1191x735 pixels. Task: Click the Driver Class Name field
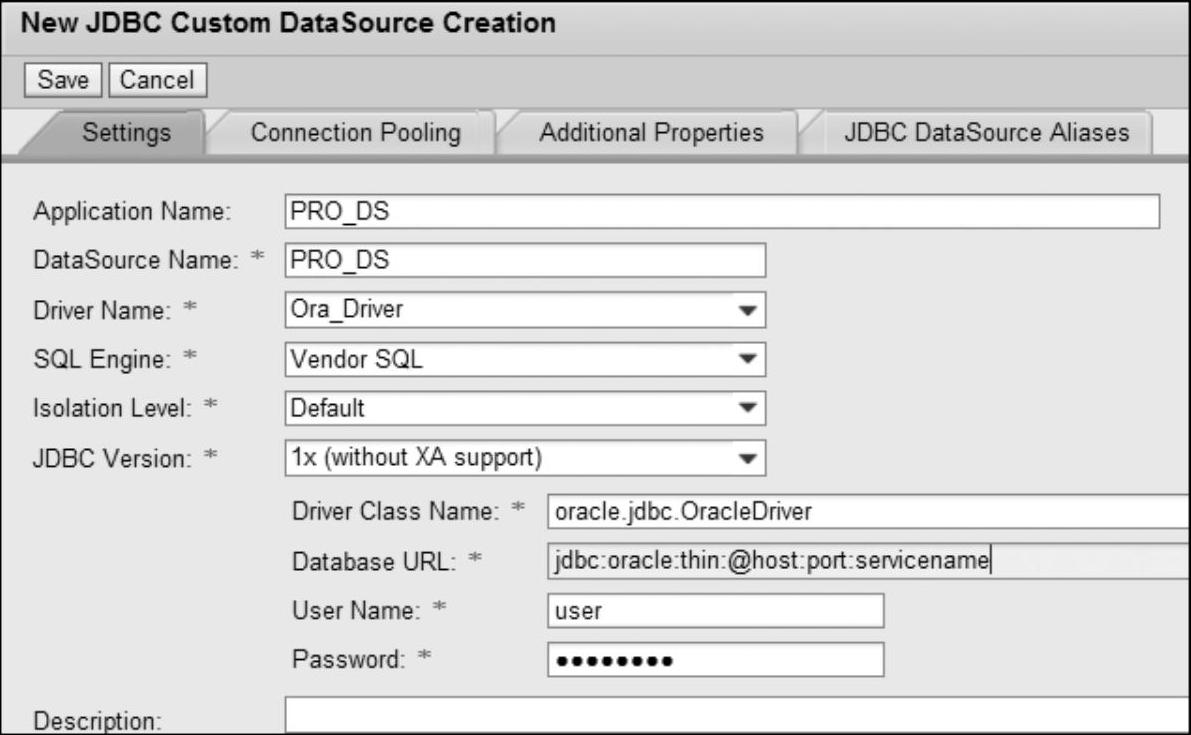pyautogui.click(x=868, y=512)
